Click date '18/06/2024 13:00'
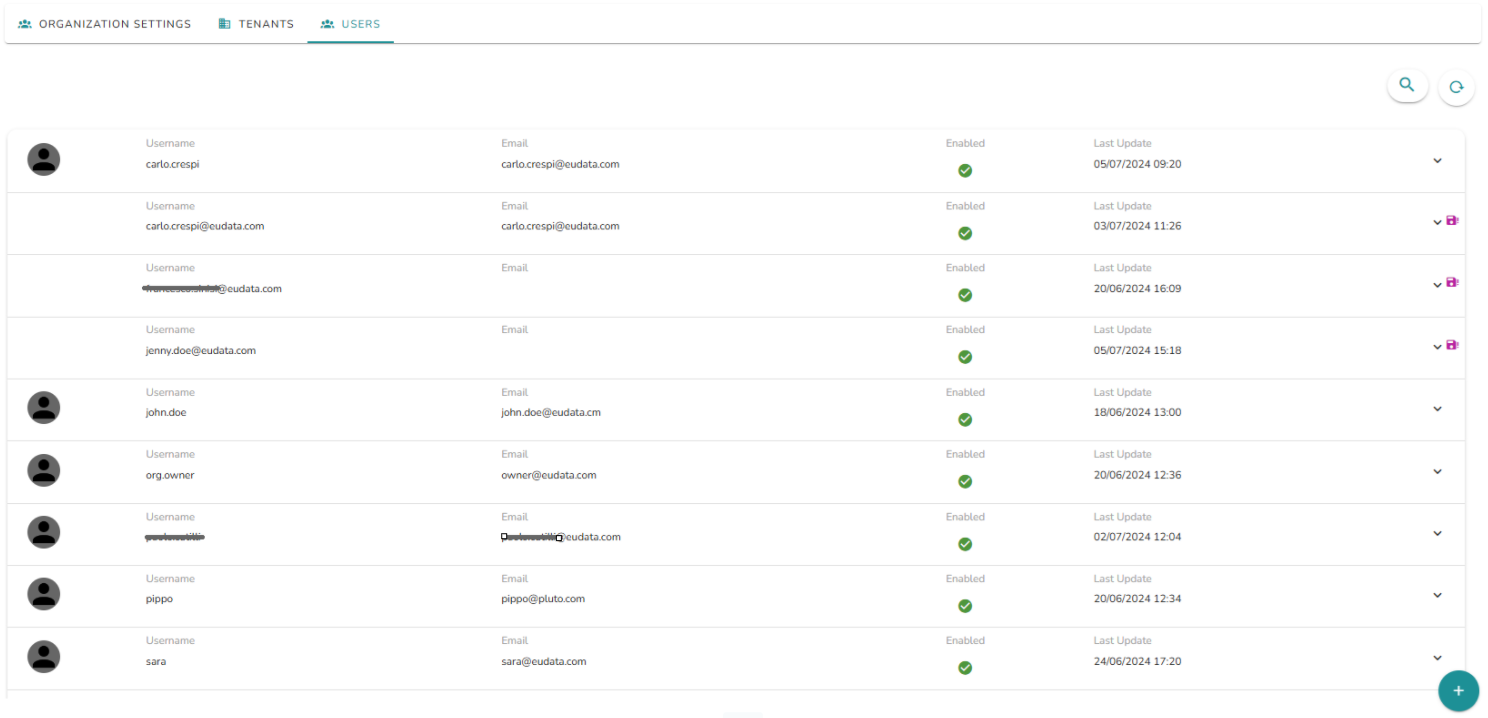 point(1138,412)
